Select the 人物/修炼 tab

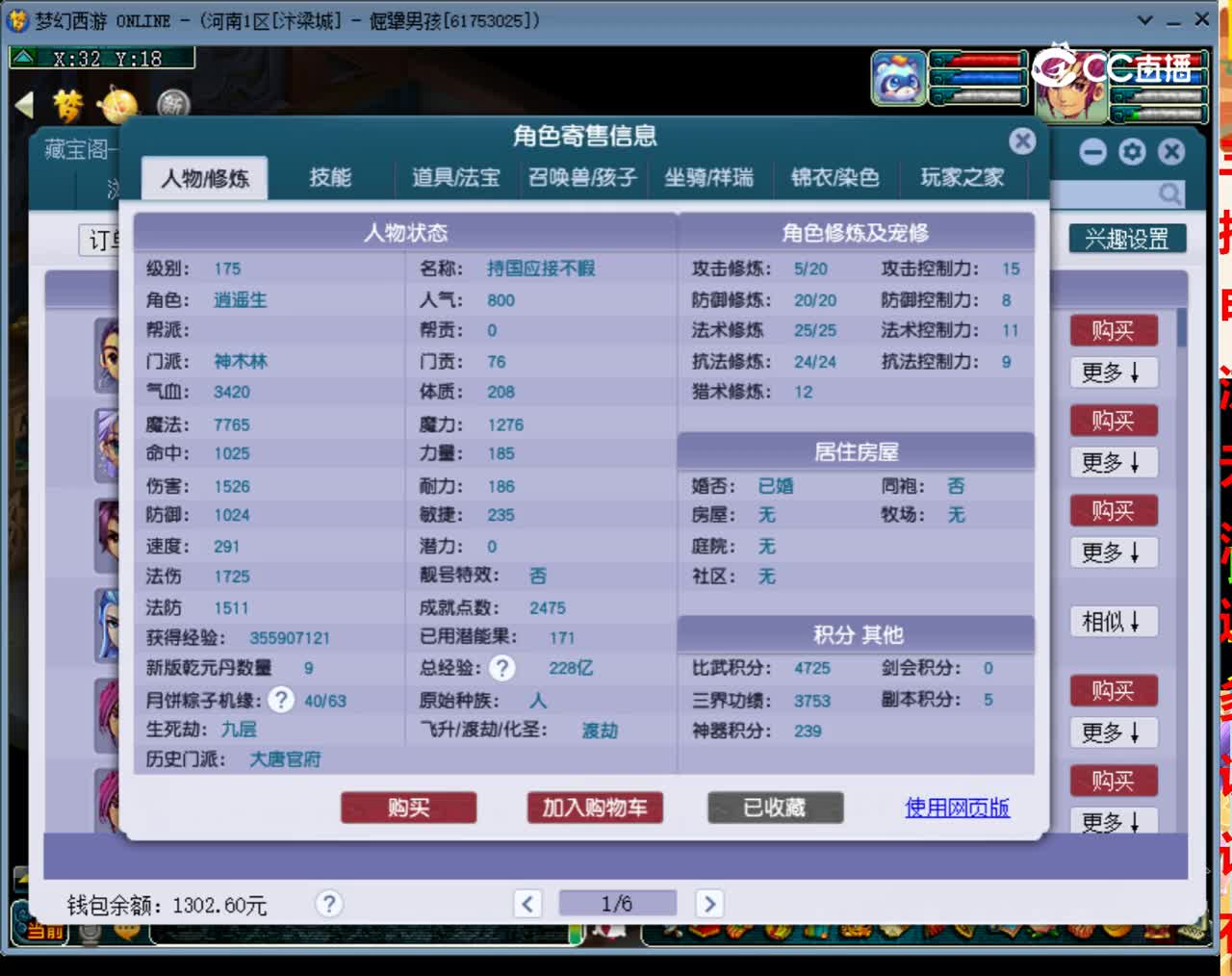[x=204, y=178]
